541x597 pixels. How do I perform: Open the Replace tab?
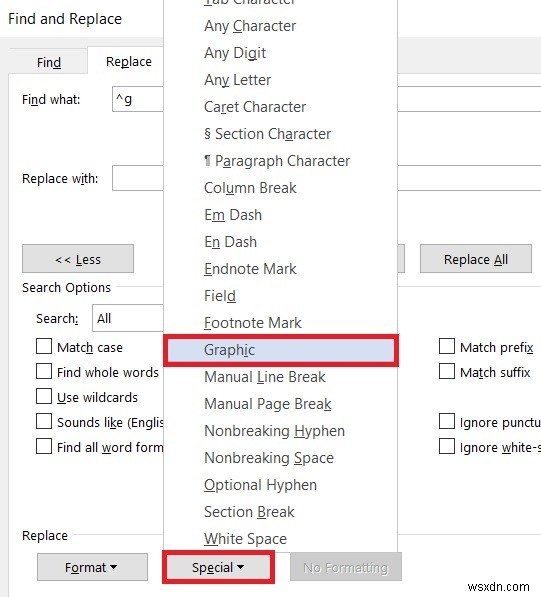(129, 61)
